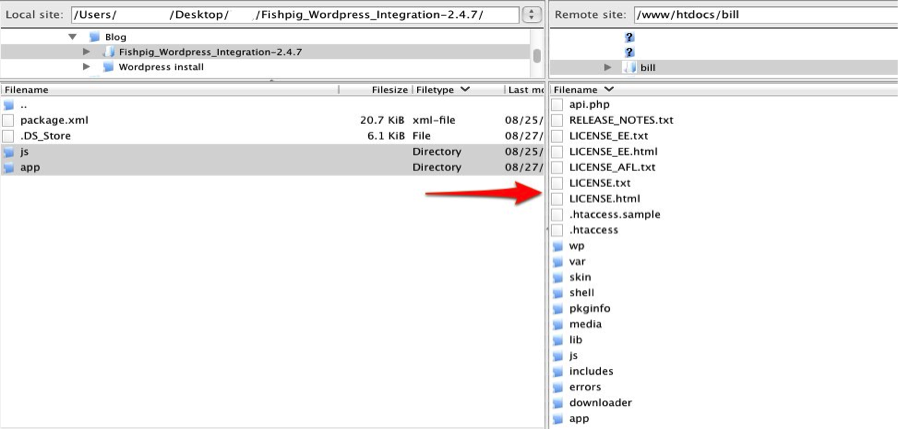Viewport: 898px width, 430px height.
Task: Select the .htaccess file on remote
Action: coord(593,230)
